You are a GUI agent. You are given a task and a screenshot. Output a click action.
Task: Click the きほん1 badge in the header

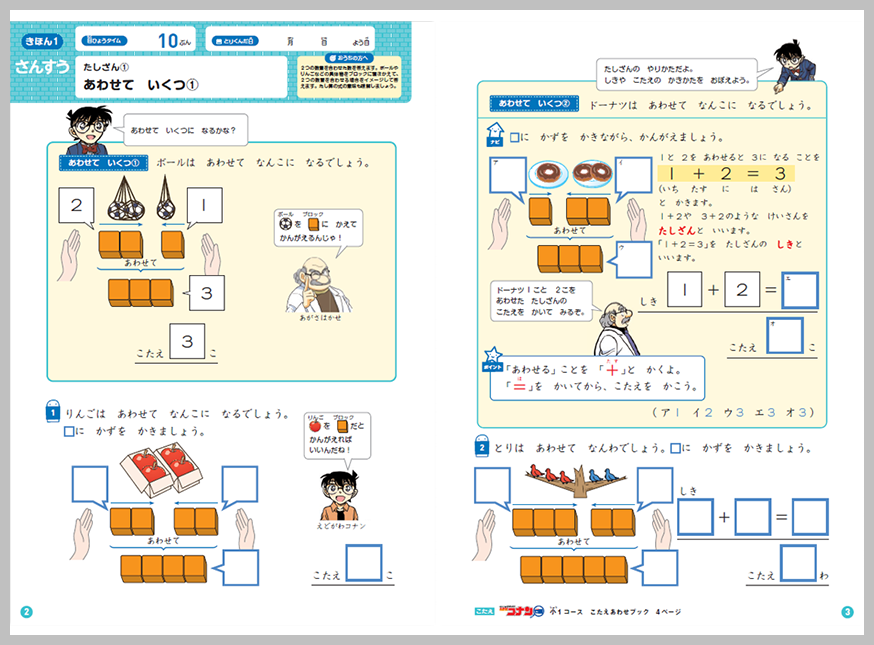tap(42, 41)
